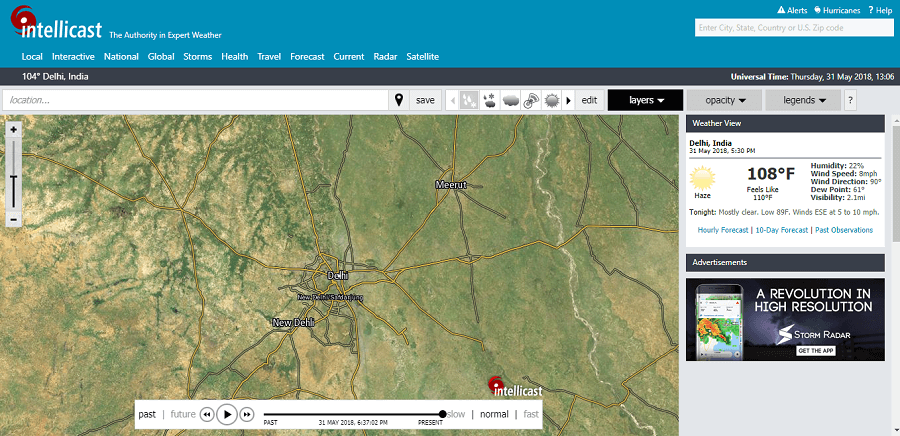Click the edit layers button

point(589,100)
